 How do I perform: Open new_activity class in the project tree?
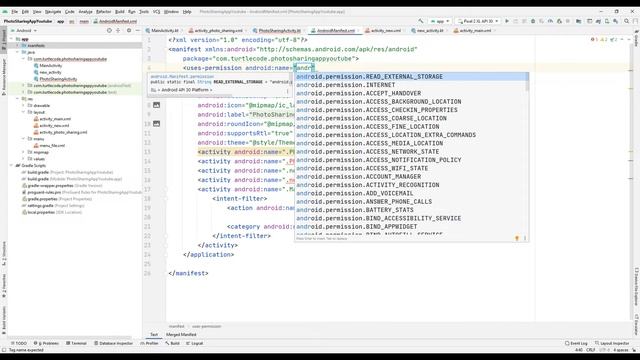pos(50,72)
